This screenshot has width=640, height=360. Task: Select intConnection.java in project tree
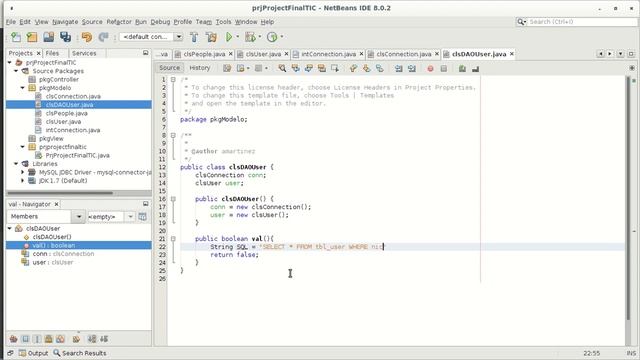(73, 130)
